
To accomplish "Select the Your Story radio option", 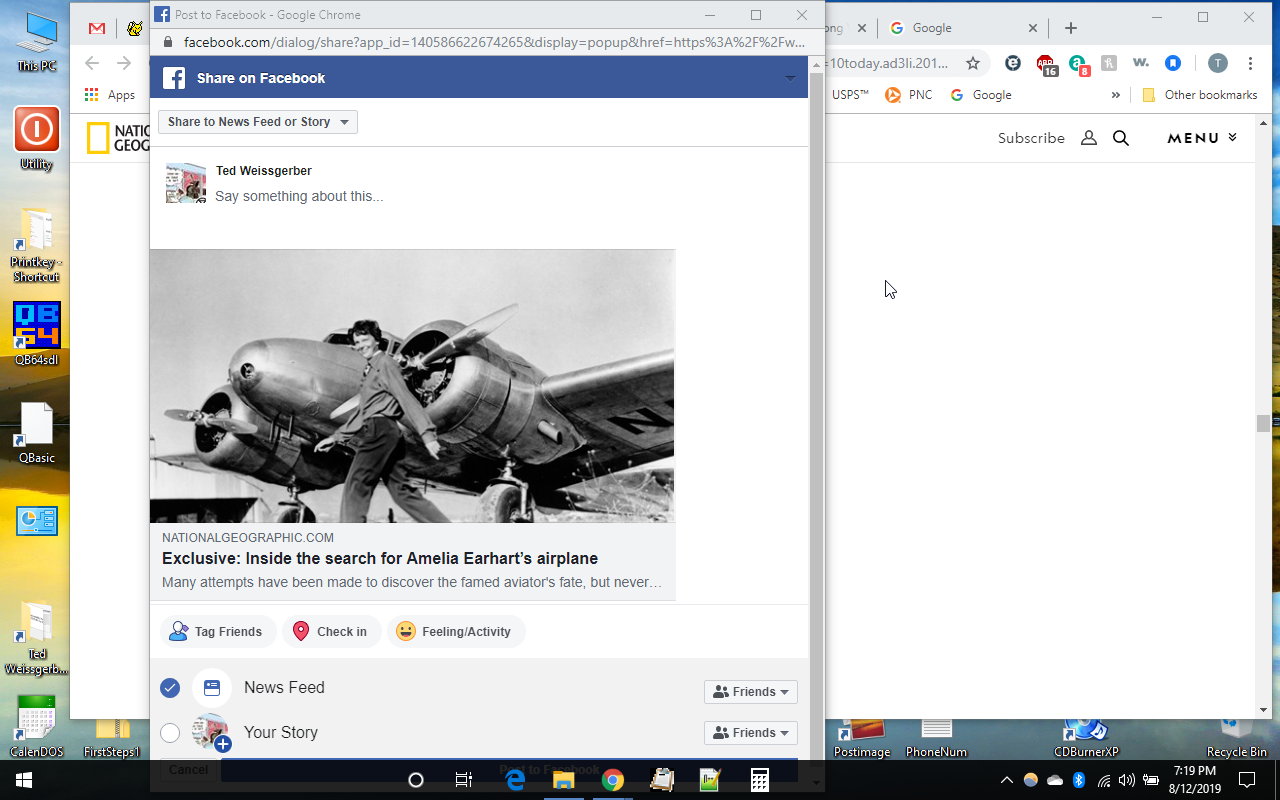I will [x=170, y=733].
